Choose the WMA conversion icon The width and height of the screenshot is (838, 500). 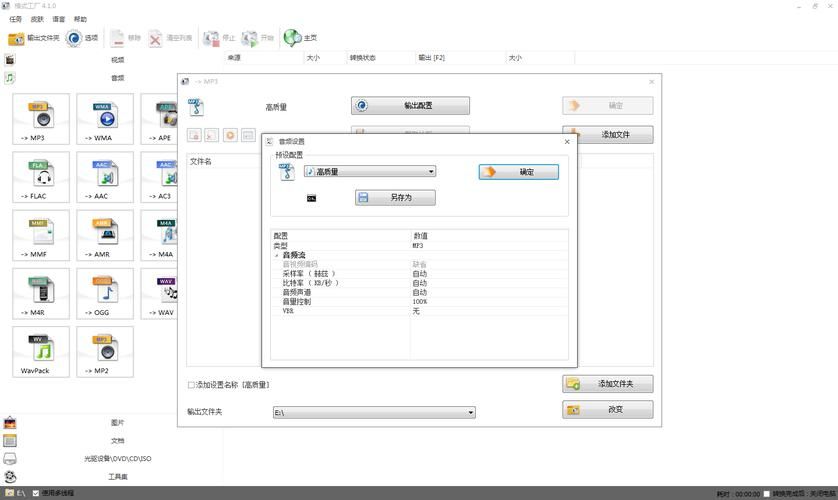105,118
